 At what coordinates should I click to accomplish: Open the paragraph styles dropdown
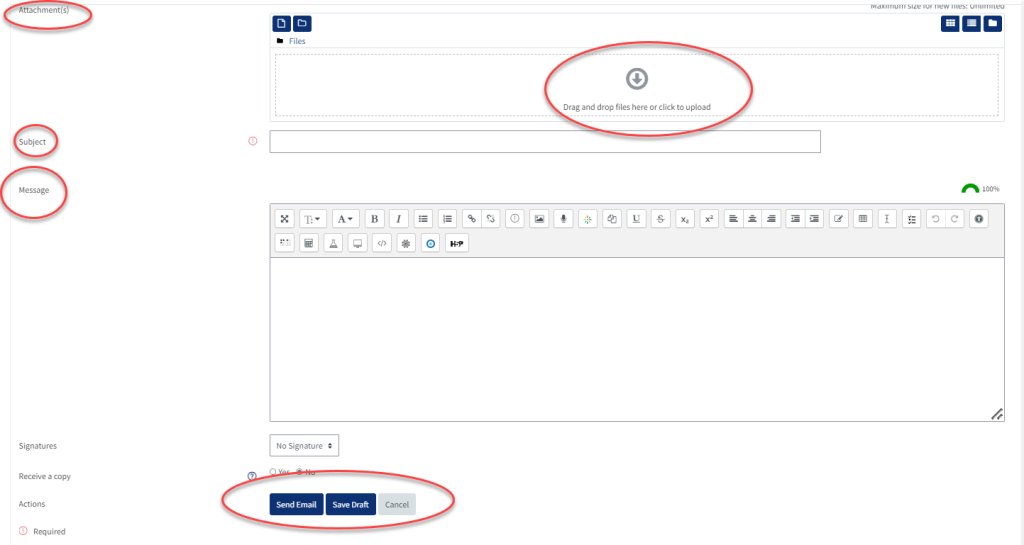313,219
